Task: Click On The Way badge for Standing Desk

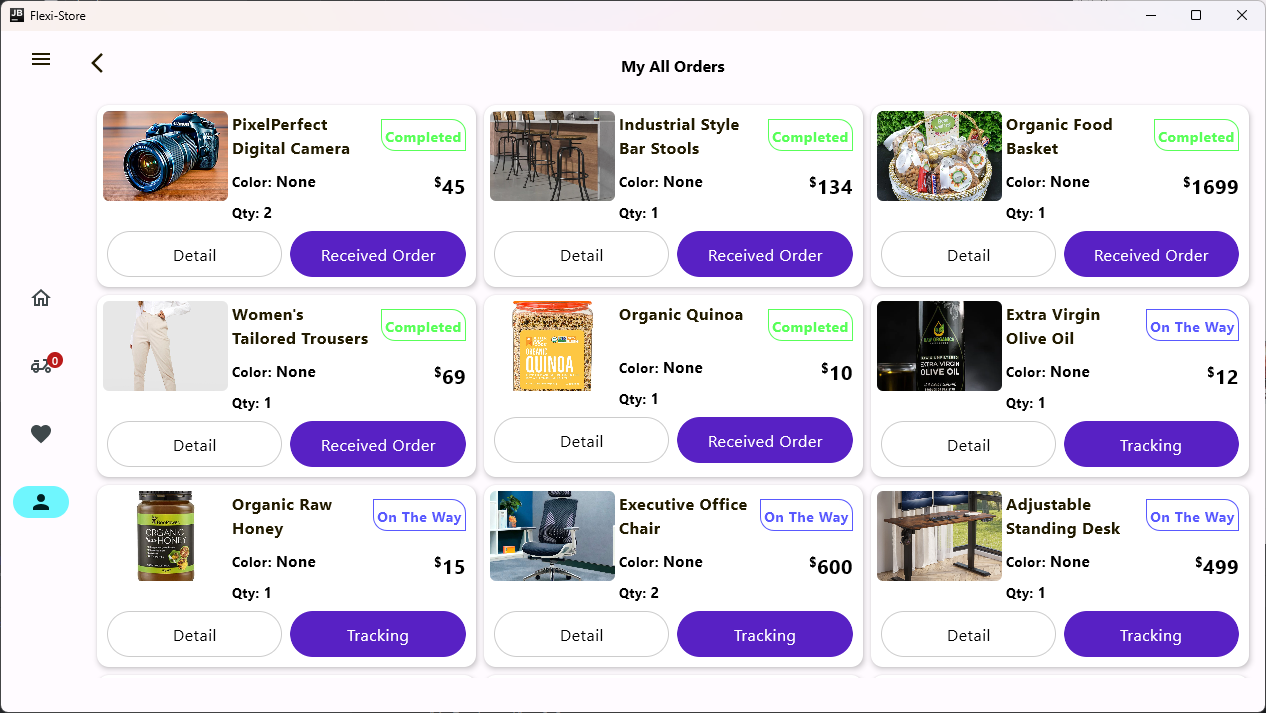Action: (1191, 517)
